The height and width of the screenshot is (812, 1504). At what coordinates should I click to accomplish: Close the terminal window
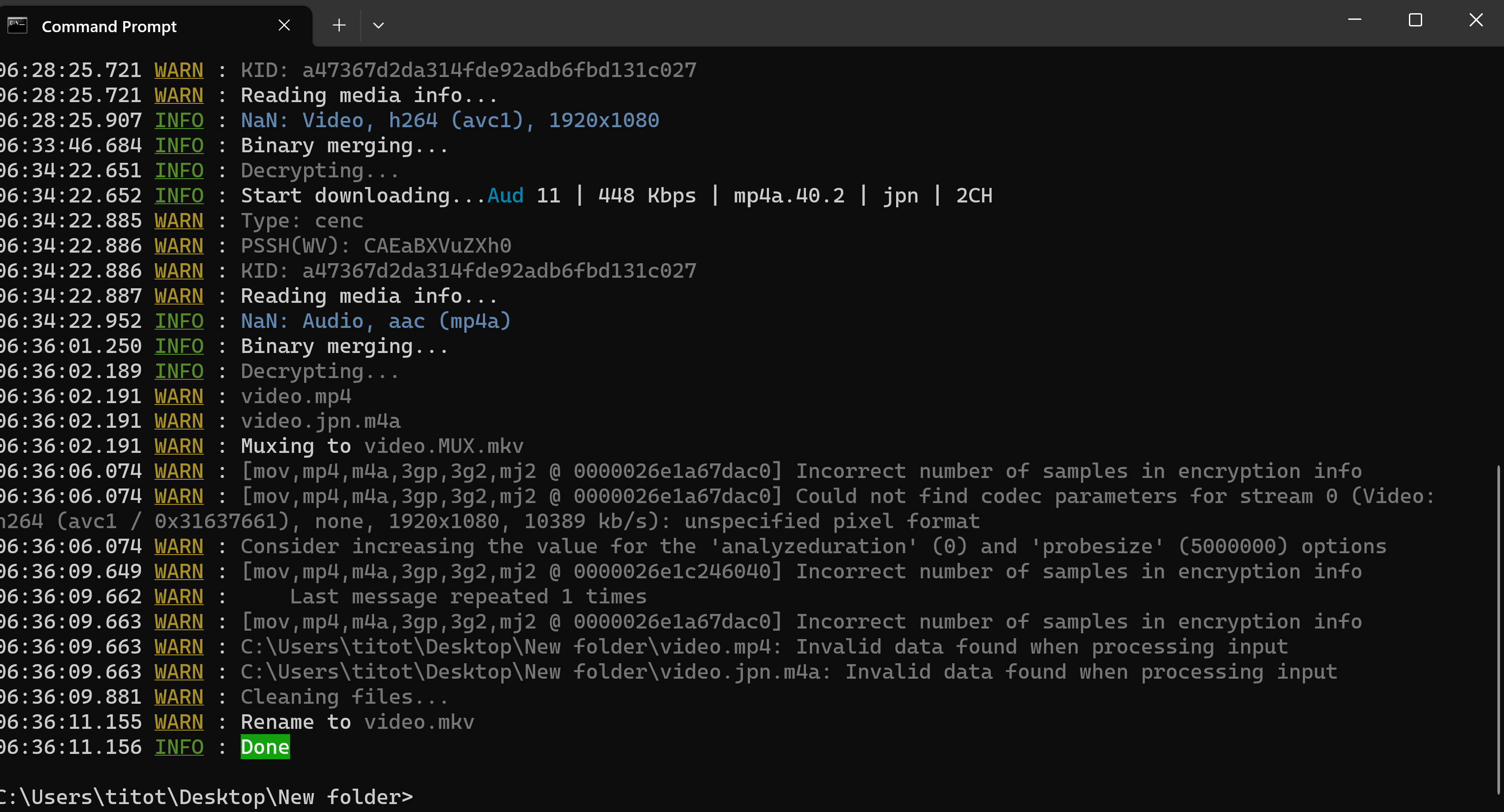pos(1476,20)
